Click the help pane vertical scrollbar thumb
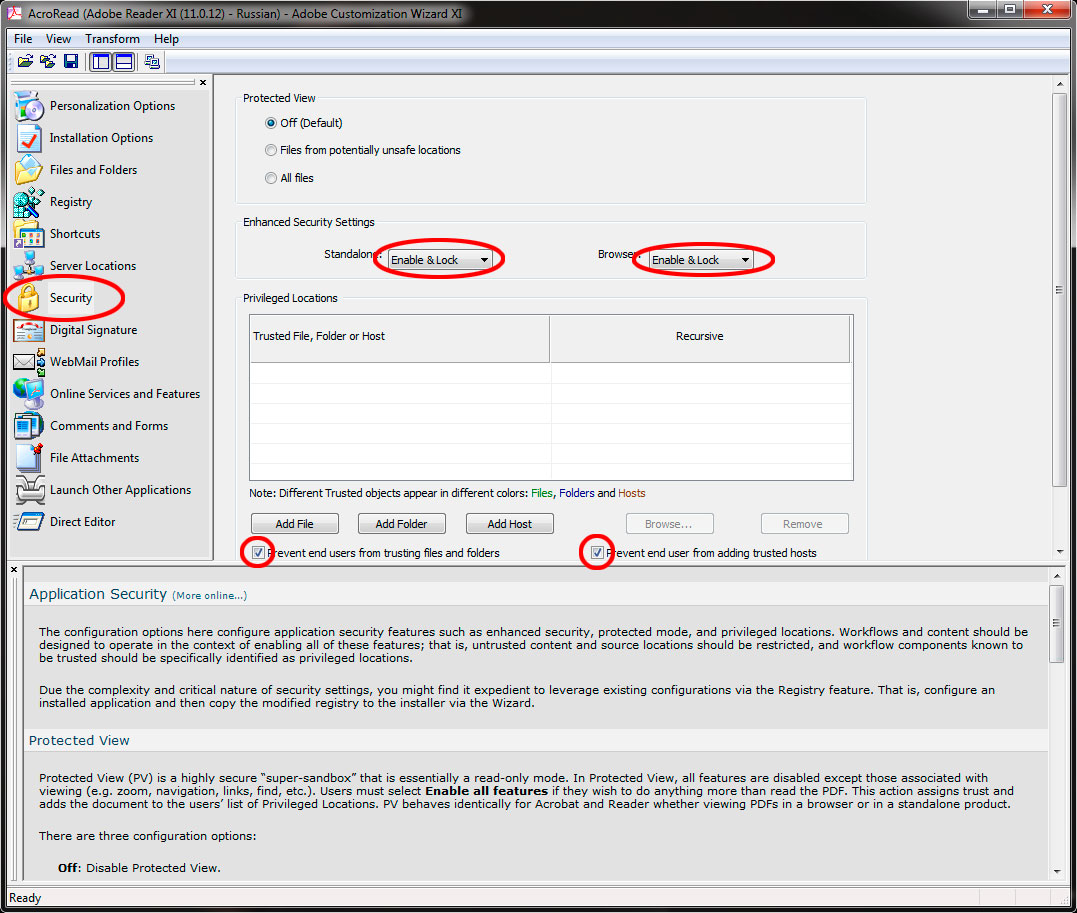 tap(1057, 623)
